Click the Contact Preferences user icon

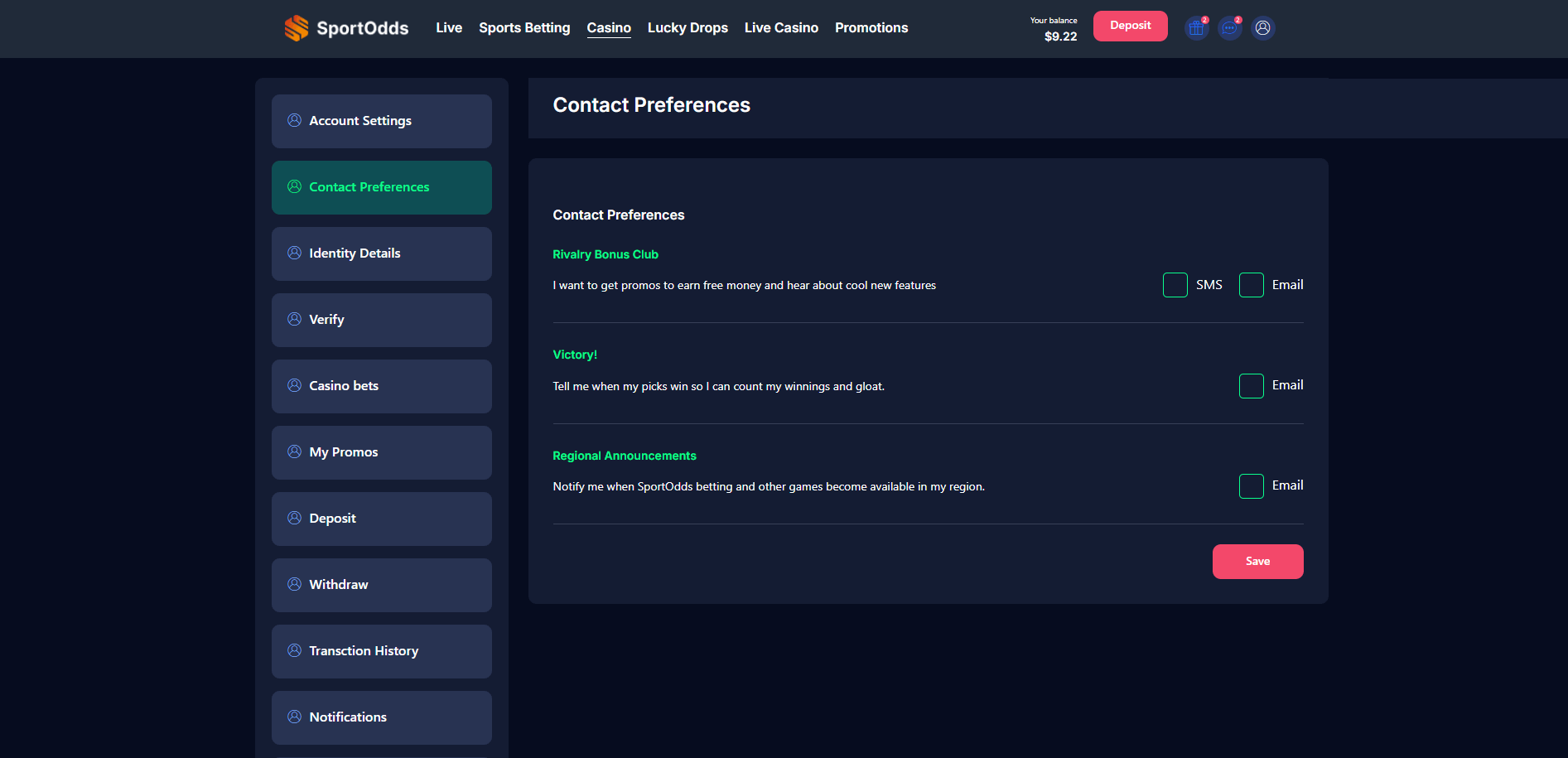[x=294, y=186]
